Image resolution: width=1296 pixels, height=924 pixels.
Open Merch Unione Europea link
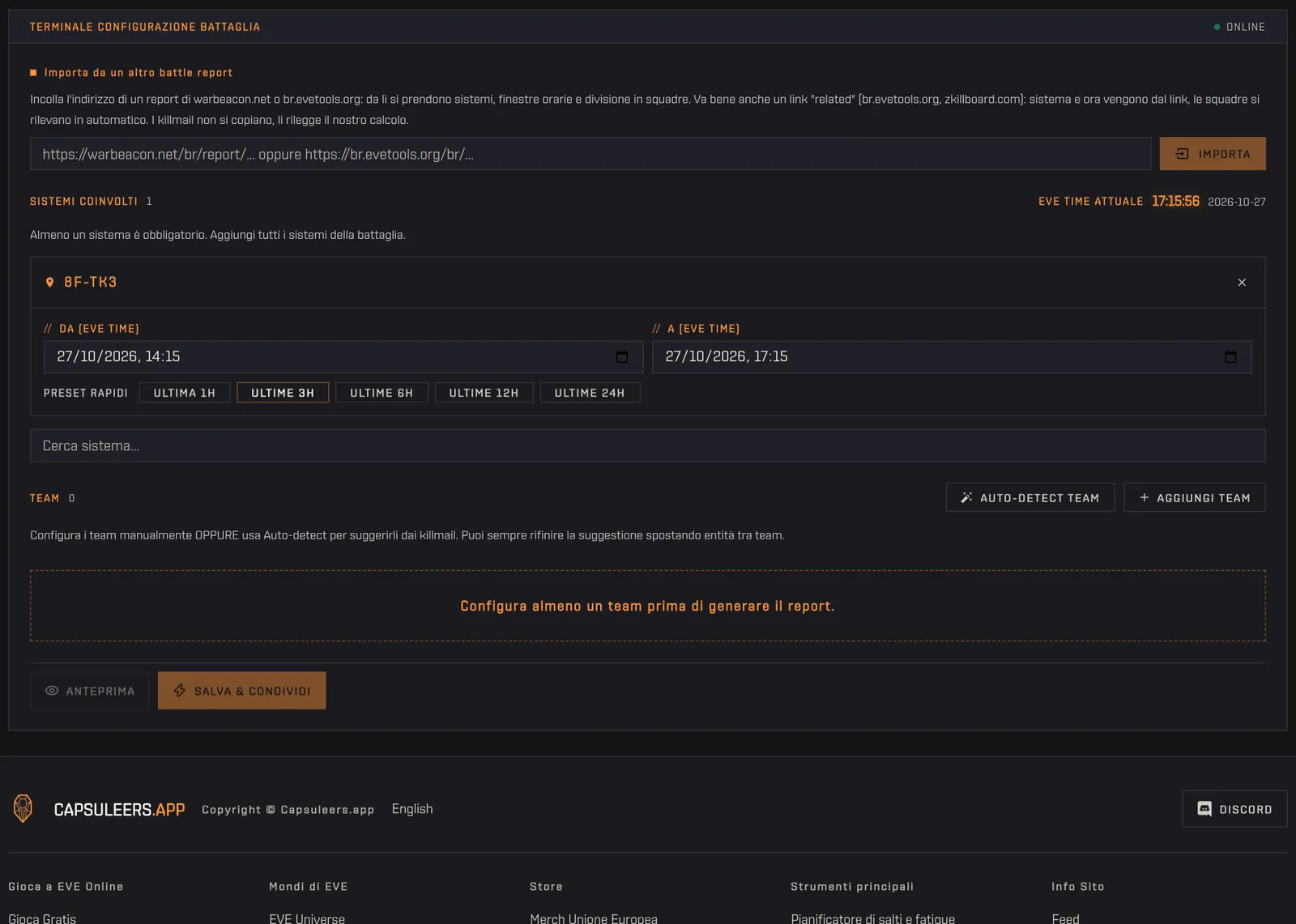594,918
